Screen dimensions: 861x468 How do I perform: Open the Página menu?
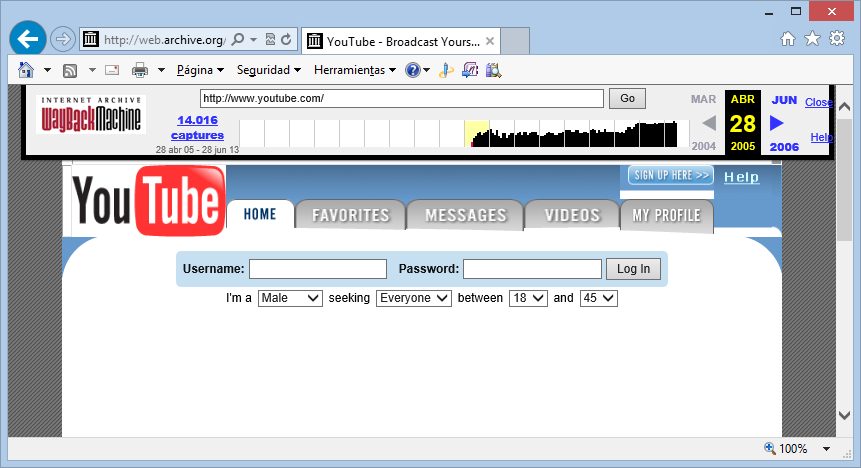(x=200, y=70)
